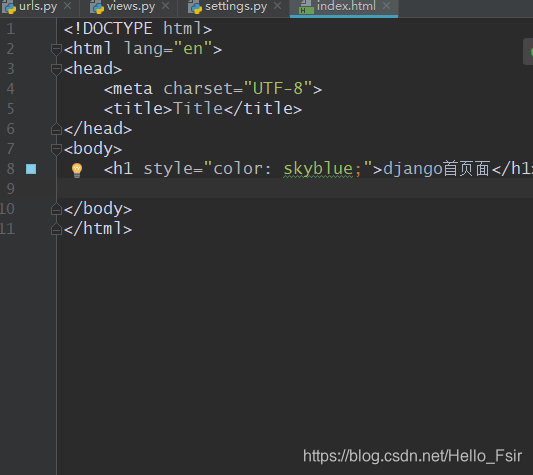533x475 pixels.
Task: Close the settings.py tab
Action: 278,6
